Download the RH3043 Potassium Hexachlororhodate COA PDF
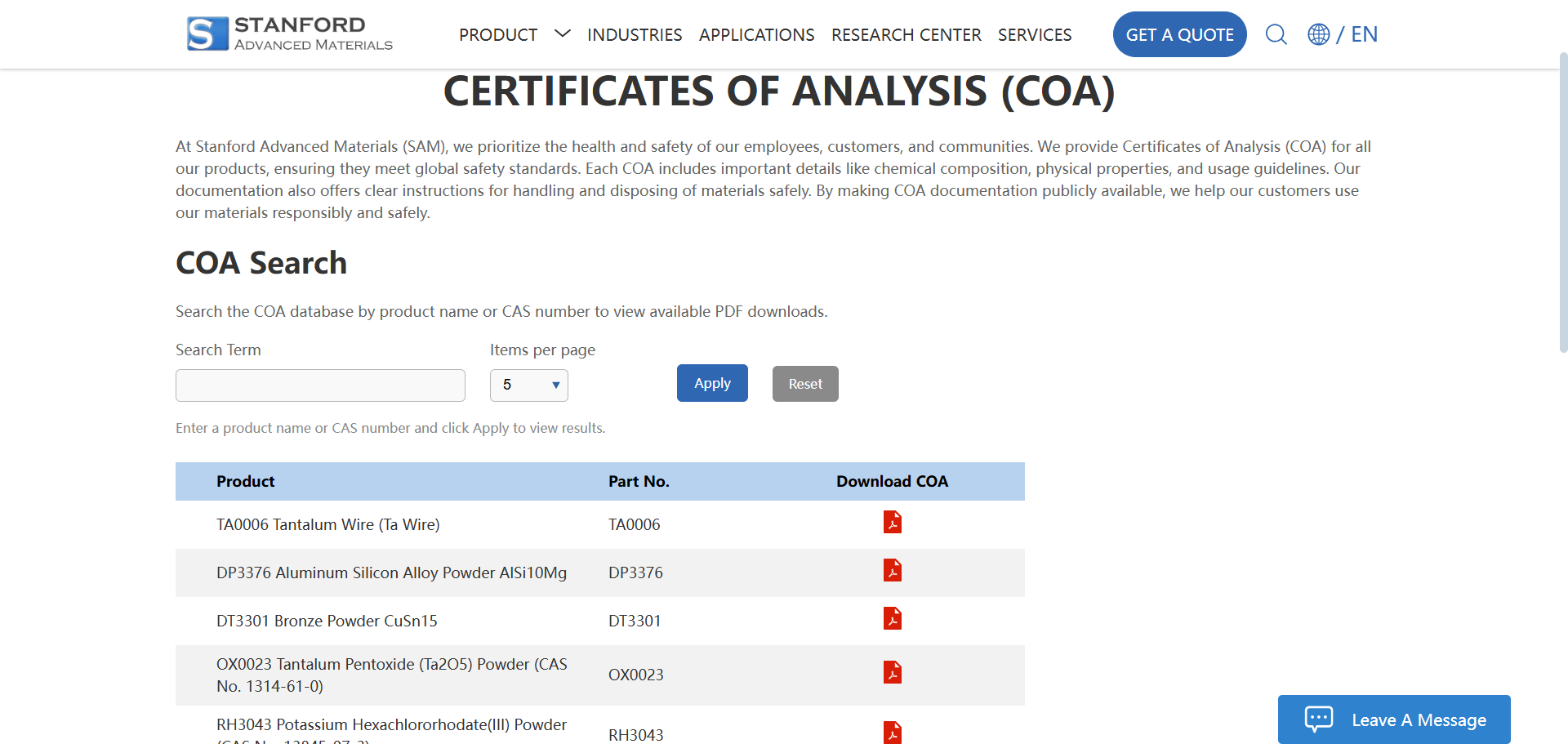 (x=892, y=733)
